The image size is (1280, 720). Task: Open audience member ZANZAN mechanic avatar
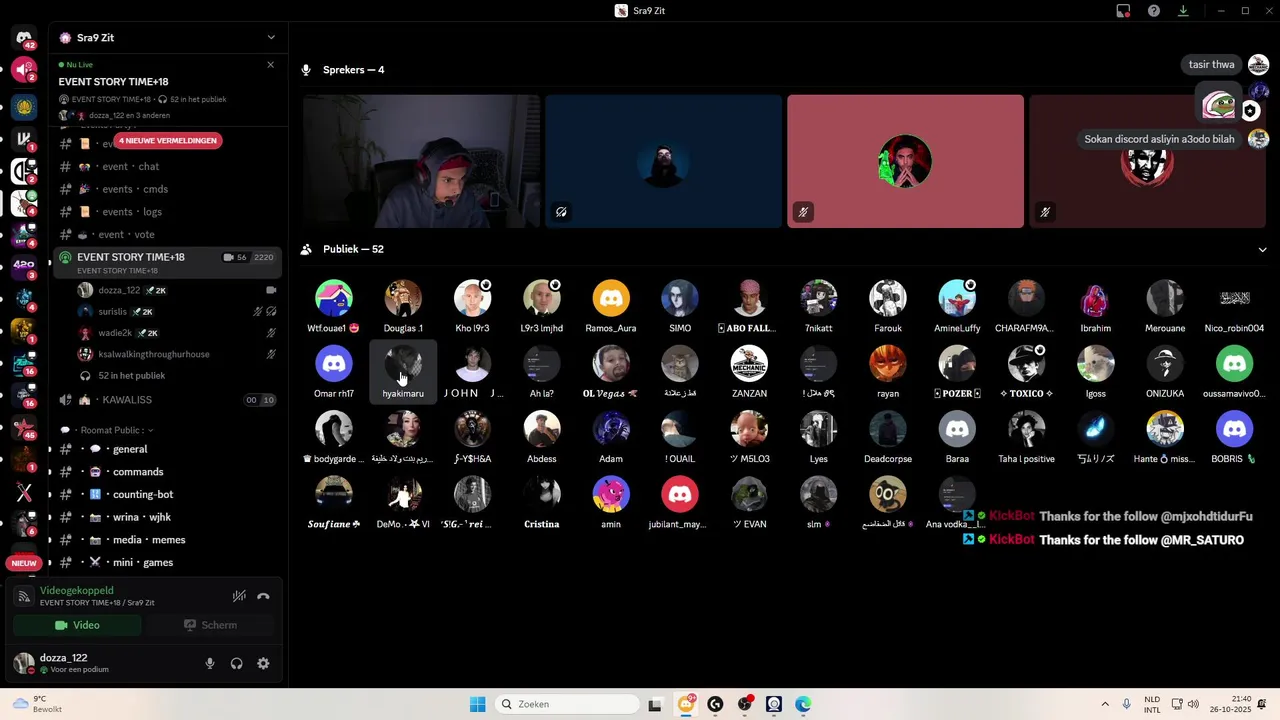749,364
